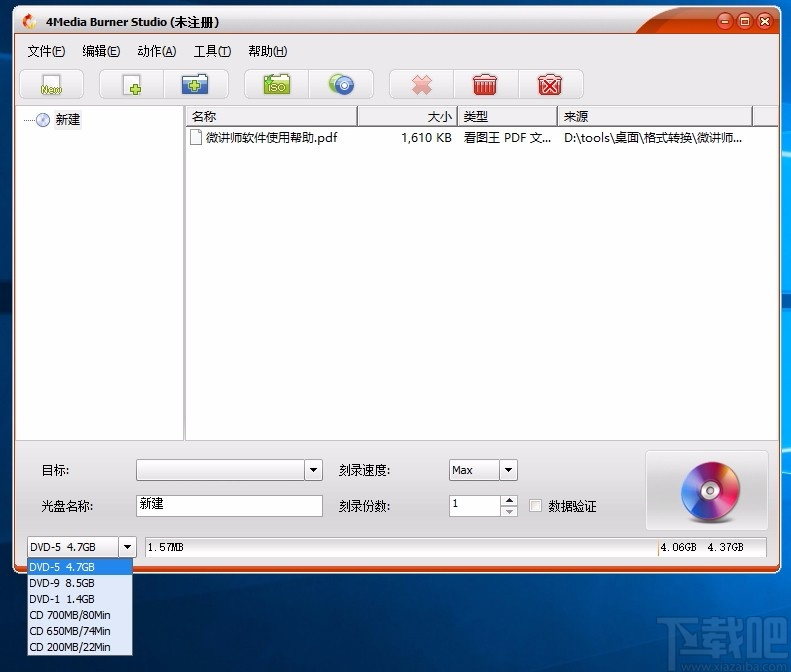Decrease 刻录份数 with down arrow
791x672 pixels.
509,512
